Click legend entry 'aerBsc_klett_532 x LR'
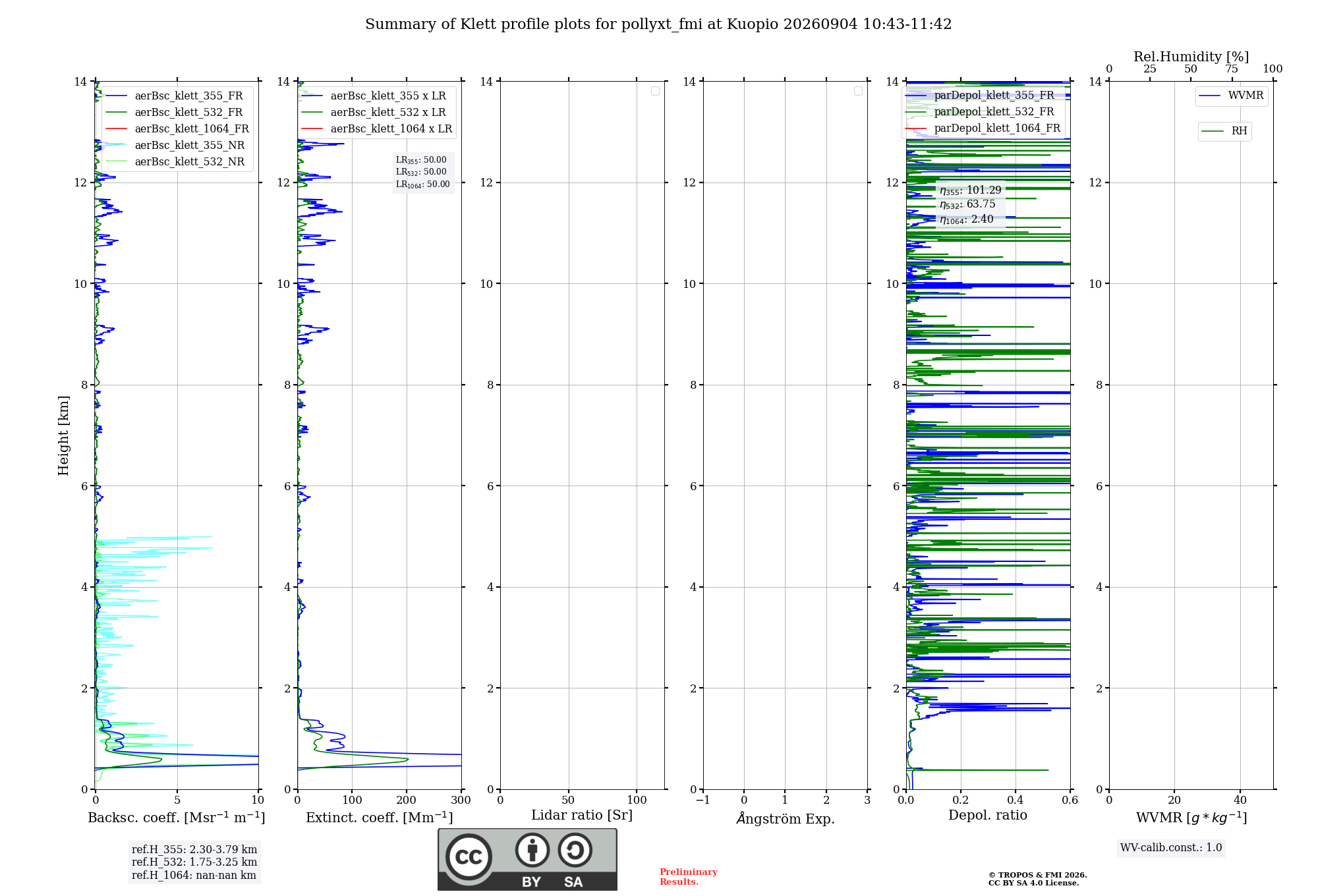 coord(388,112)
